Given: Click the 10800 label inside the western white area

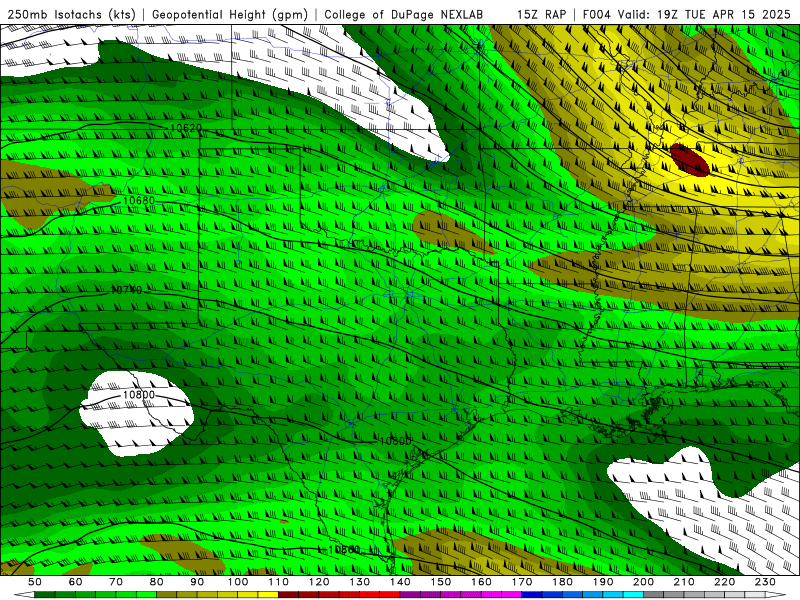Looking at the screenshot, I should tap(138, 395).
